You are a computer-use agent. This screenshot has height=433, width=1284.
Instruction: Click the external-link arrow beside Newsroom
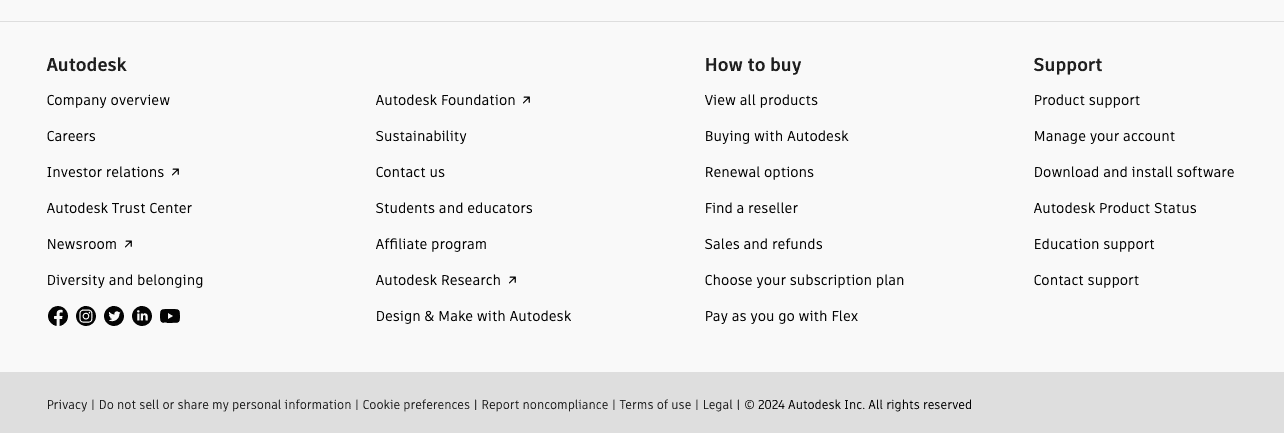pos(128,244)
